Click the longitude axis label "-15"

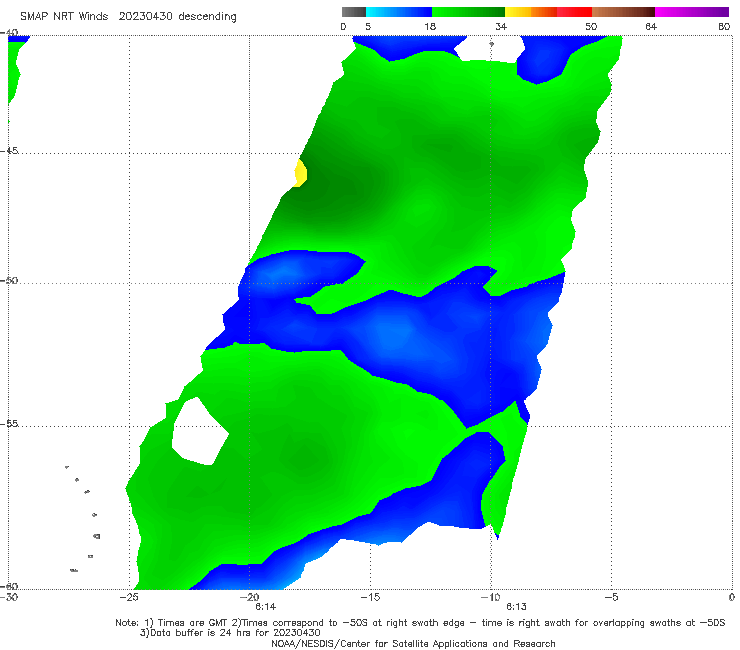370,597
